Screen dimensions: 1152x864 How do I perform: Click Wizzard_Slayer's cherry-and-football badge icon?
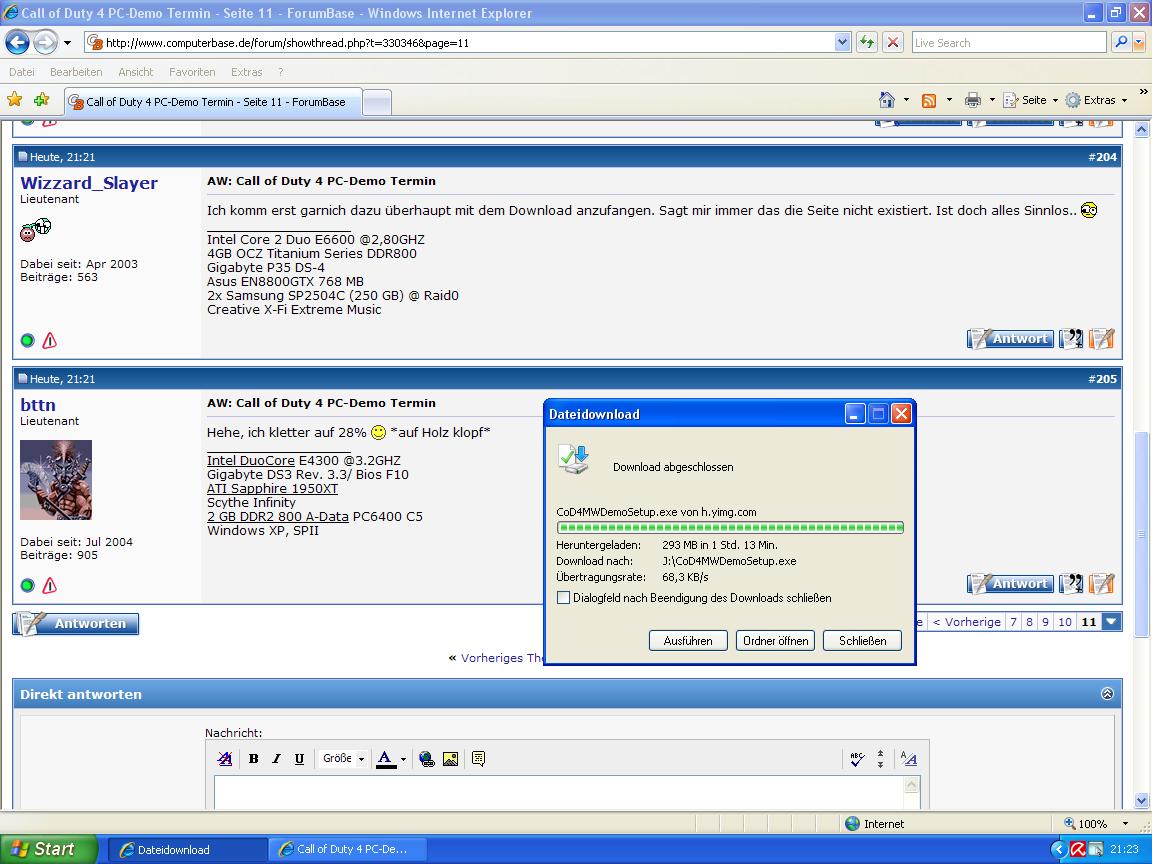click(x=35, y=230)
